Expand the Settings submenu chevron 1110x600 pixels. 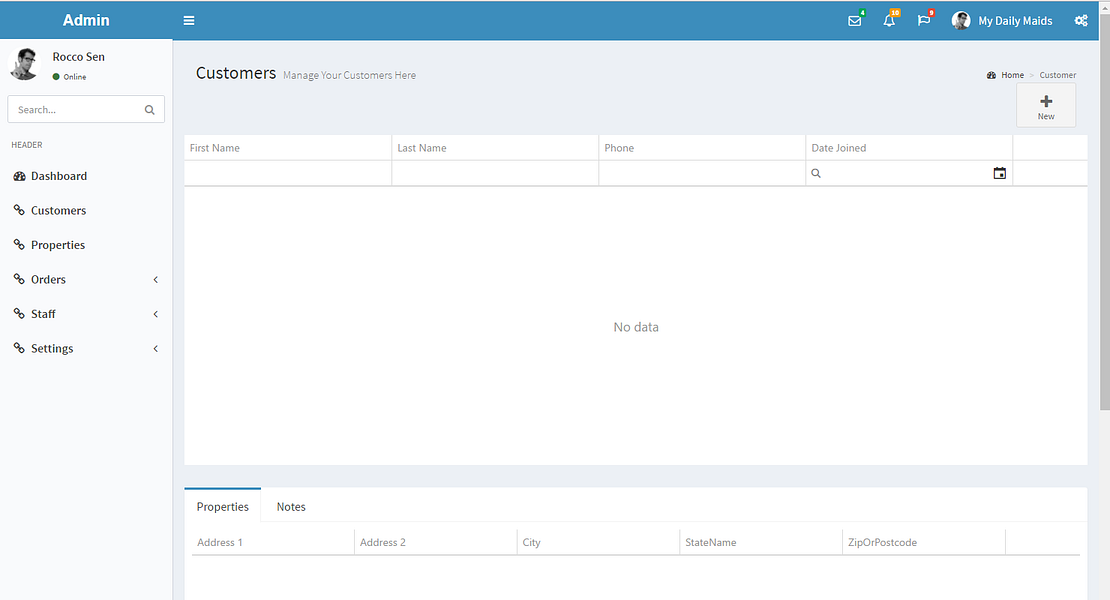(156, 349)
